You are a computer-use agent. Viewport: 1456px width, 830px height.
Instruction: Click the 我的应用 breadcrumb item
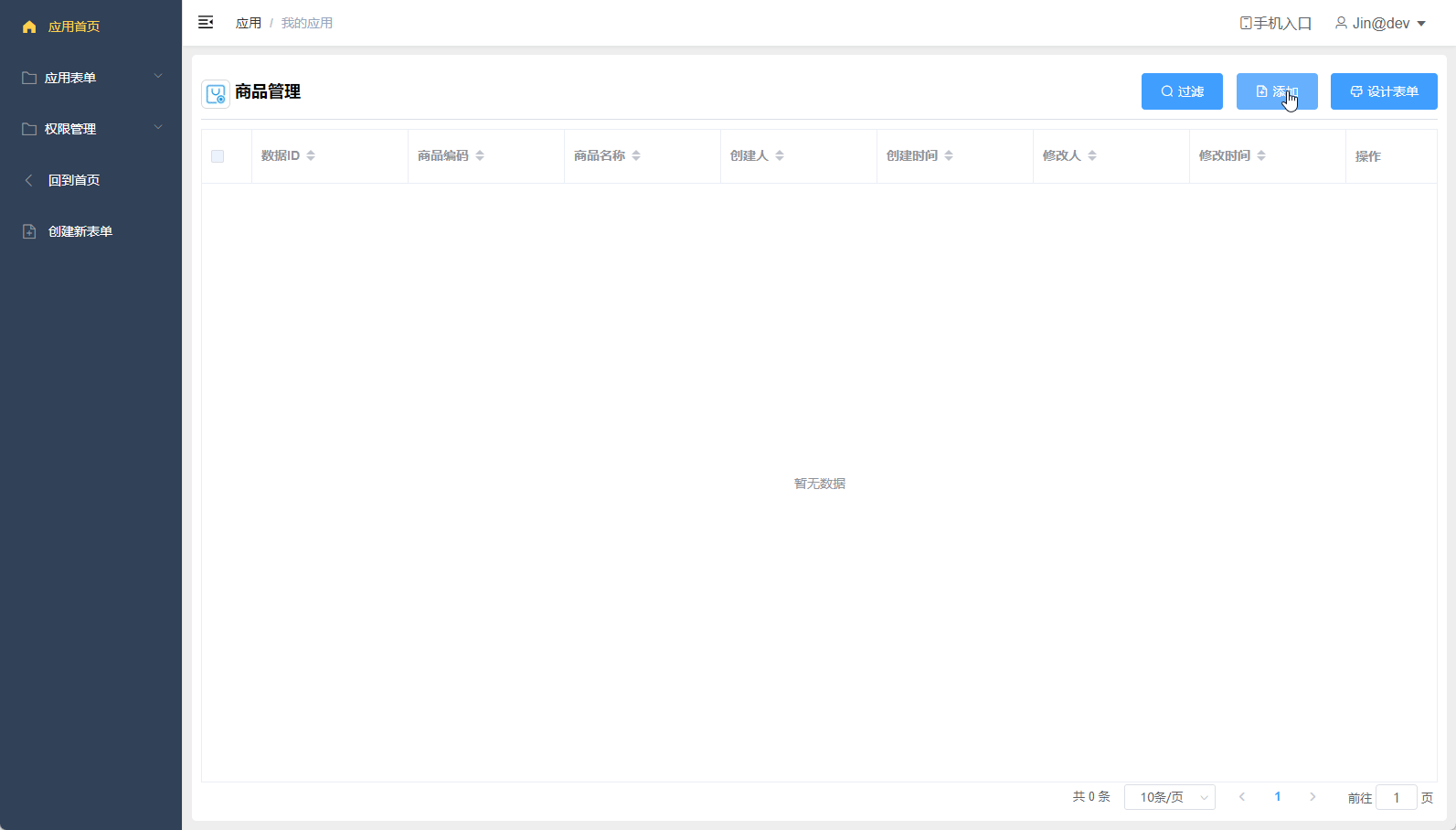click(x=307, y=23)
